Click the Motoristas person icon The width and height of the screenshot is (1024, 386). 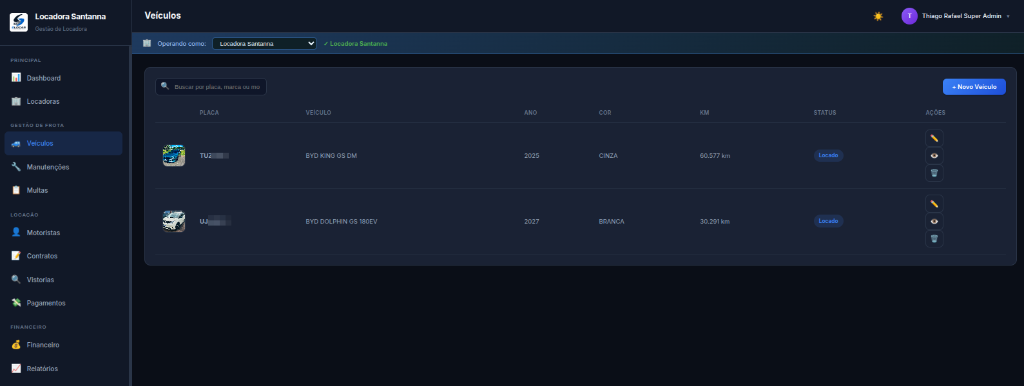tap(16, 232)
